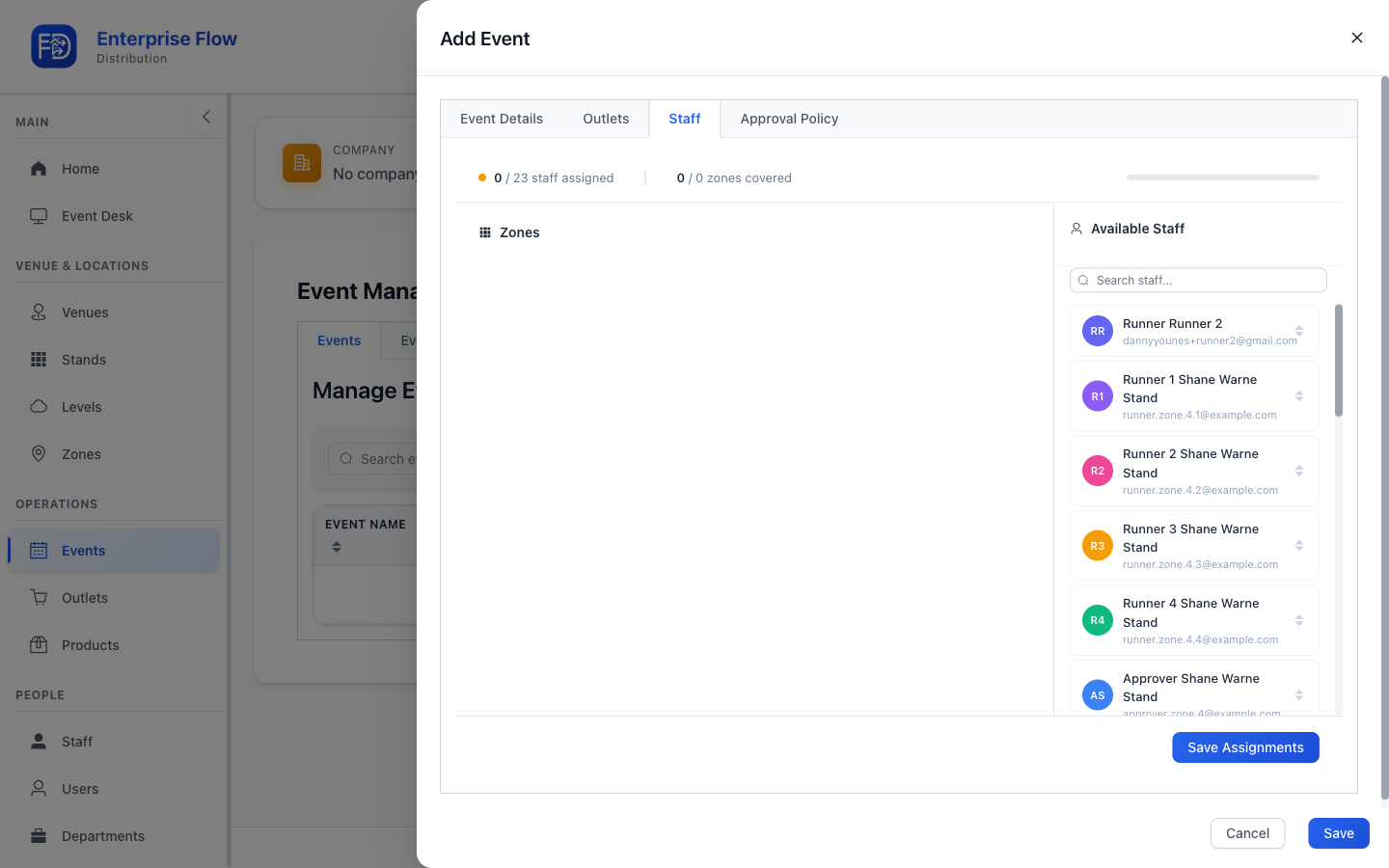Click the AS avatar badge

pyautogui.click(x=1098, y=694)
